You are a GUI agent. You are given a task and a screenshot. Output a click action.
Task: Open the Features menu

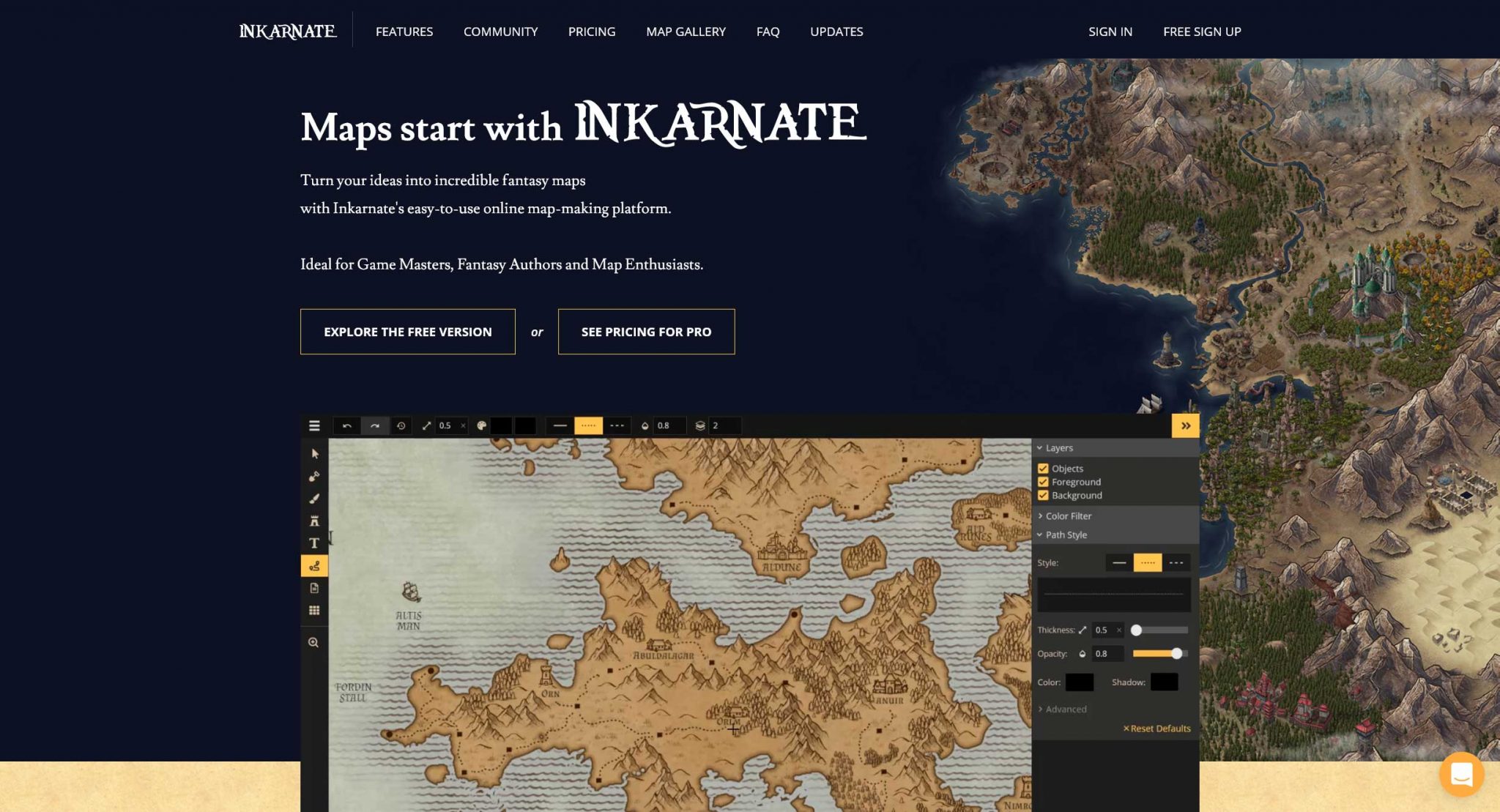pos(404,31)
